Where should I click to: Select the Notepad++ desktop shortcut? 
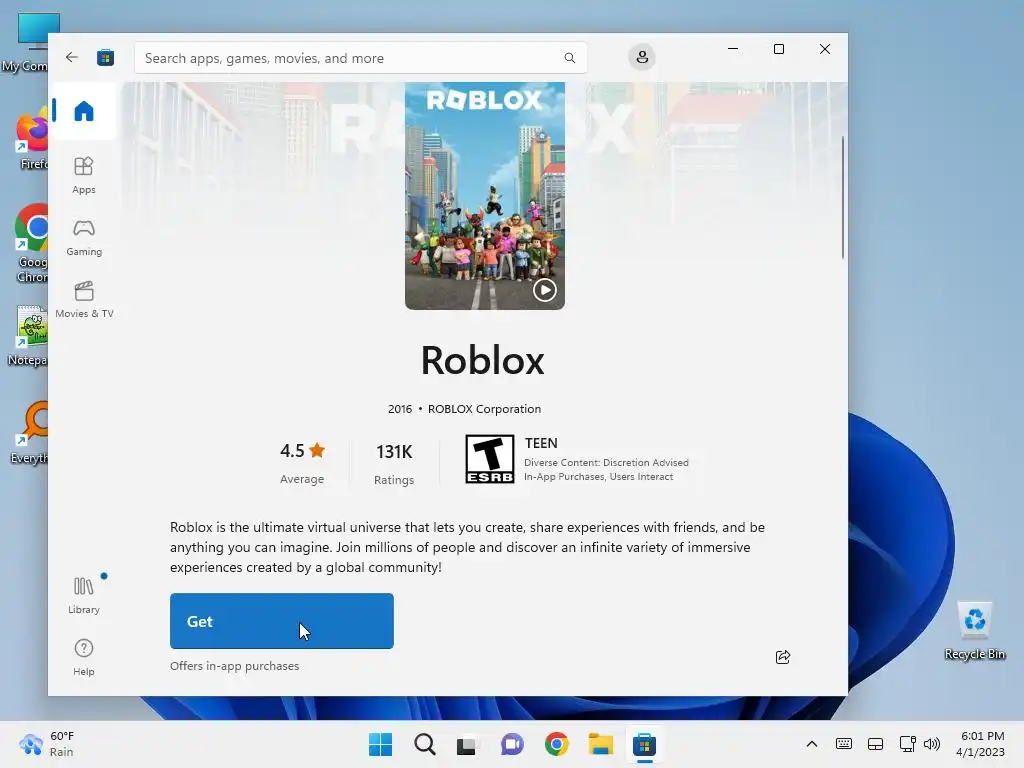click(x=27, y=336)
